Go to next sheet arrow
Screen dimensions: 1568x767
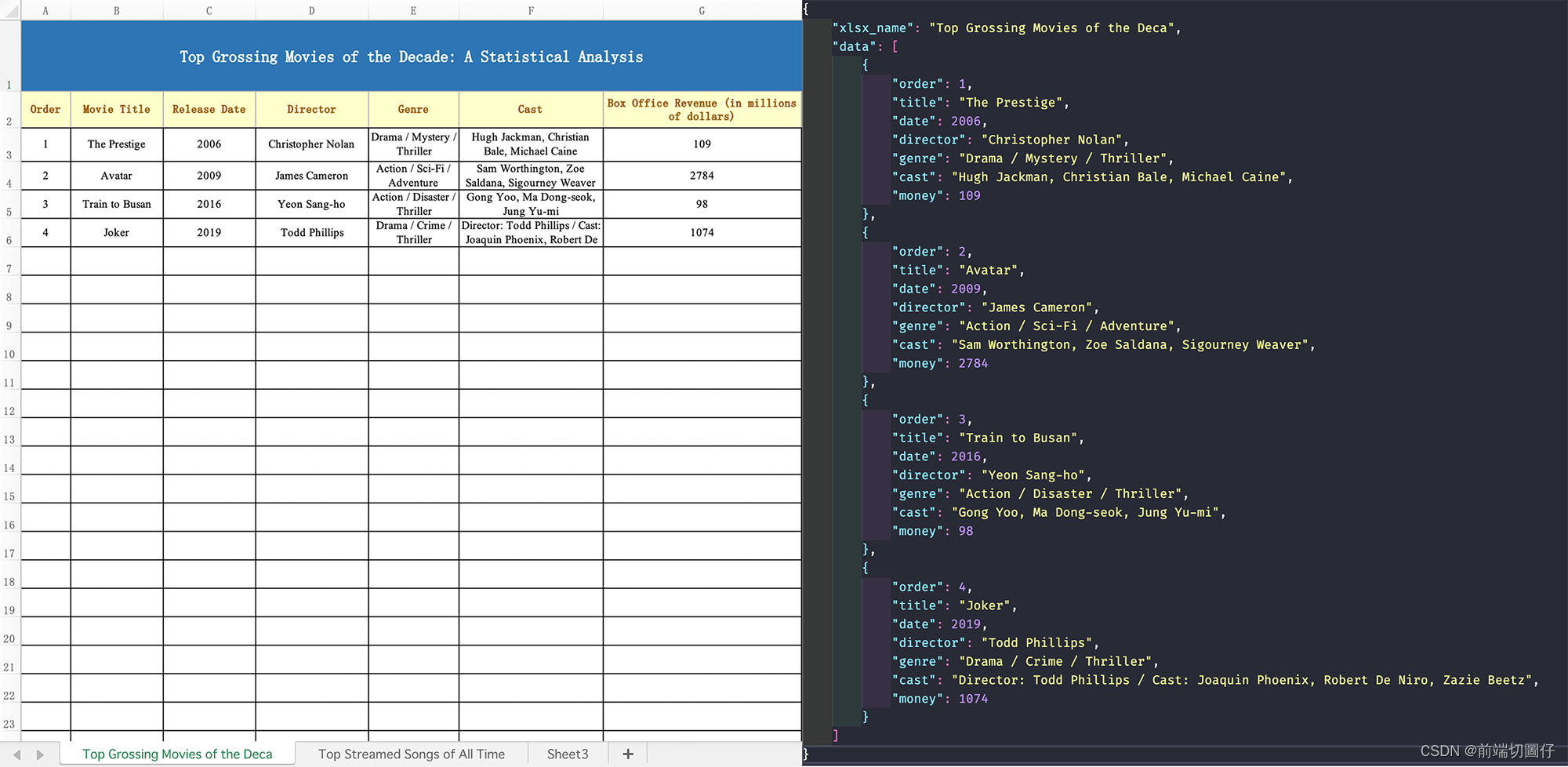(40, 754)
